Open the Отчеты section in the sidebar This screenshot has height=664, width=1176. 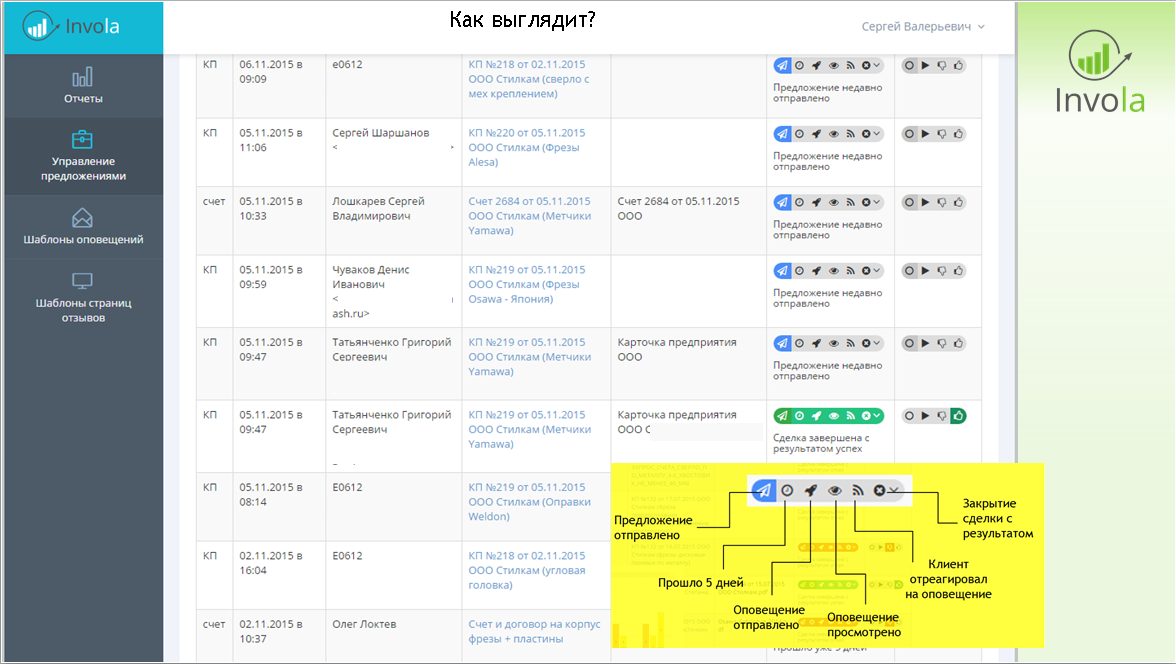click(x=82, y=86)
